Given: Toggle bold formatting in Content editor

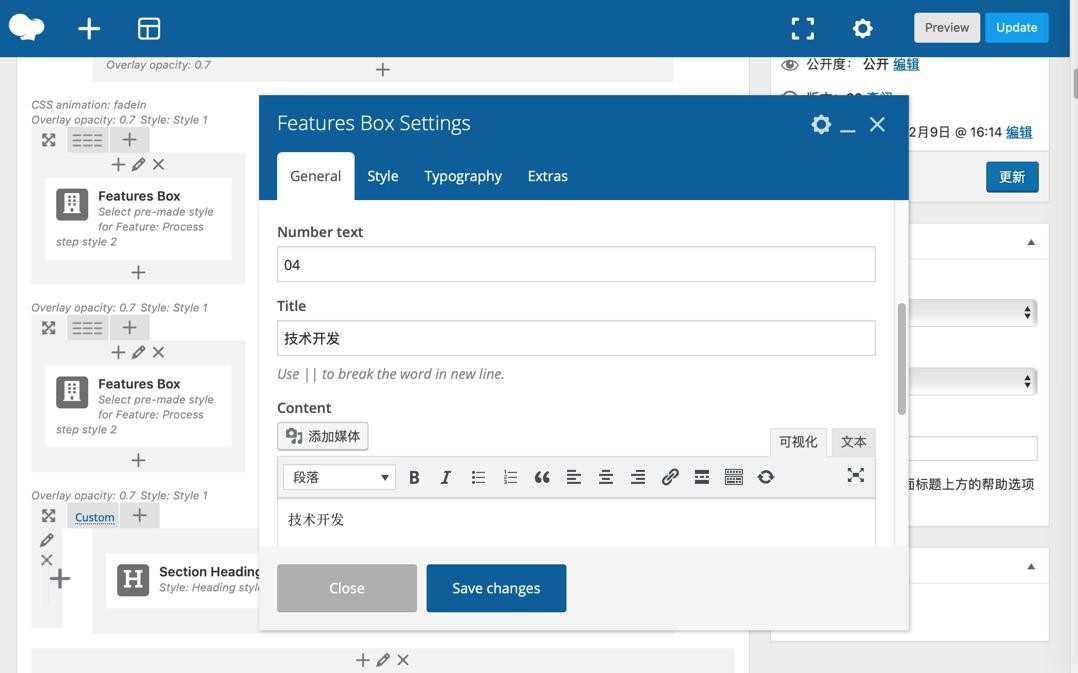Looking at the screenshot, I should pos(414,477).
